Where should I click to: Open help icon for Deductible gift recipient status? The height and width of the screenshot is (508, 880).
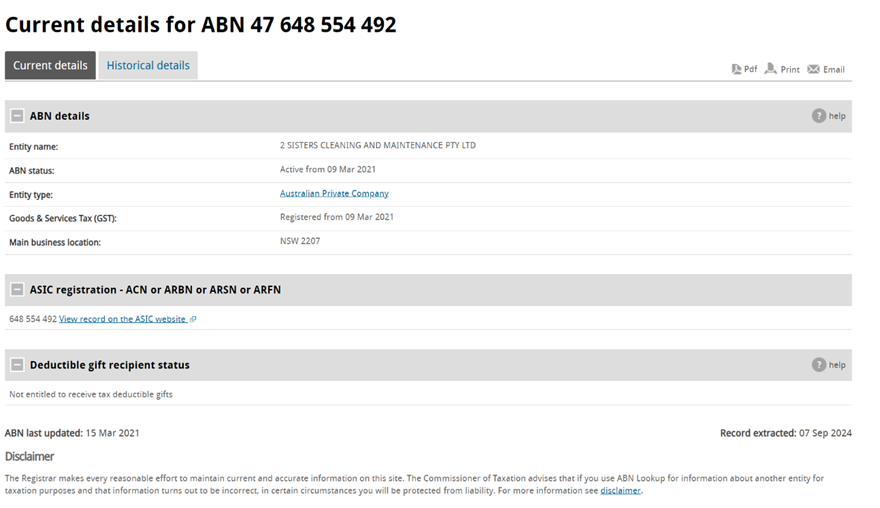click(x=819, y=365)
